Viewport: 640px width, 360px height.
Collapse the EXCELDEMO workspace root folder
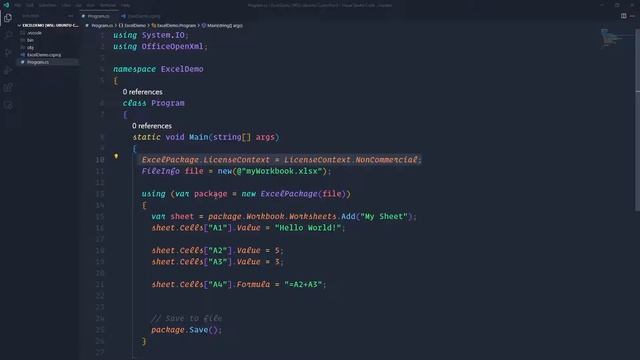[x=48, y=25]
